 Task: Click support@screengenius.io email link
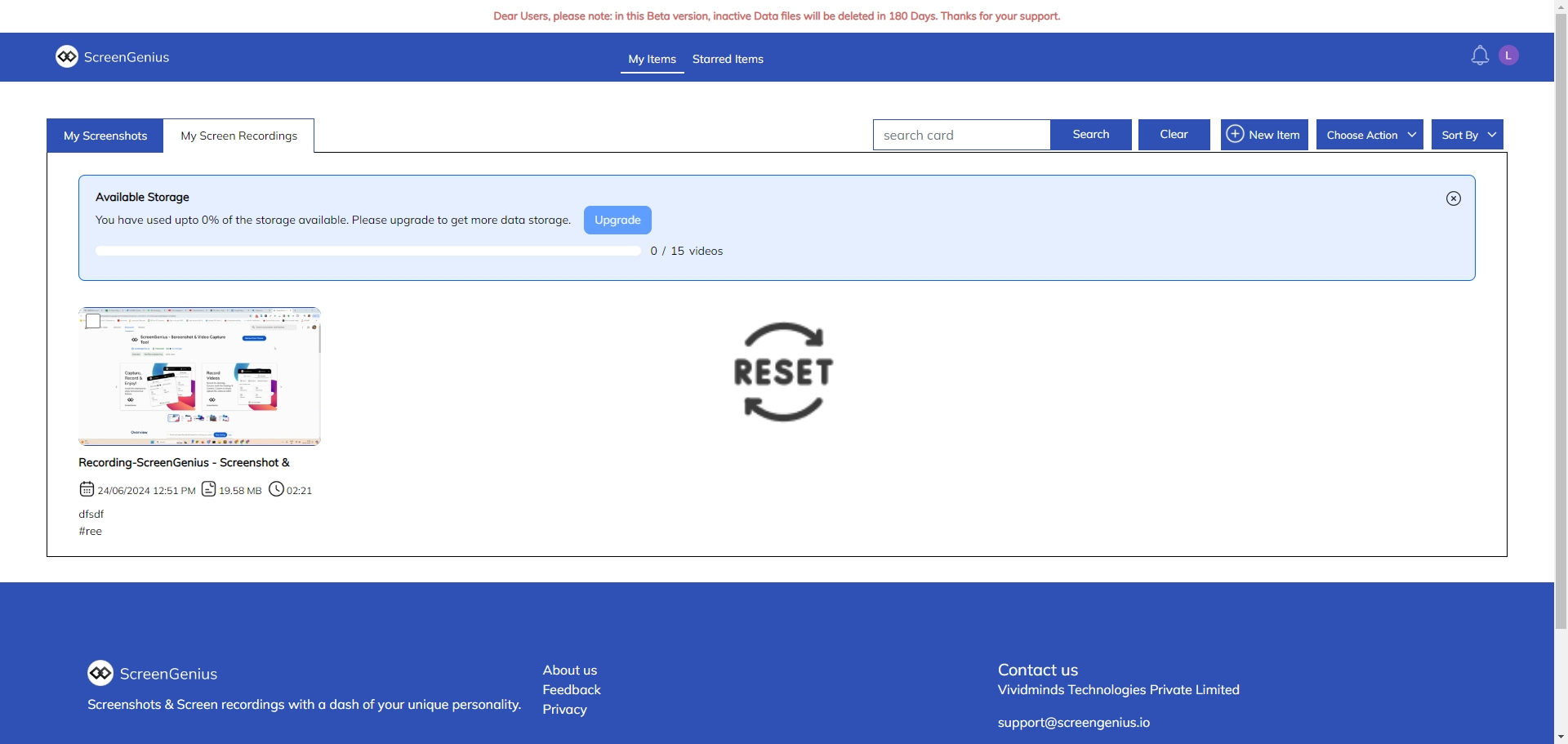coord(1074,722)
